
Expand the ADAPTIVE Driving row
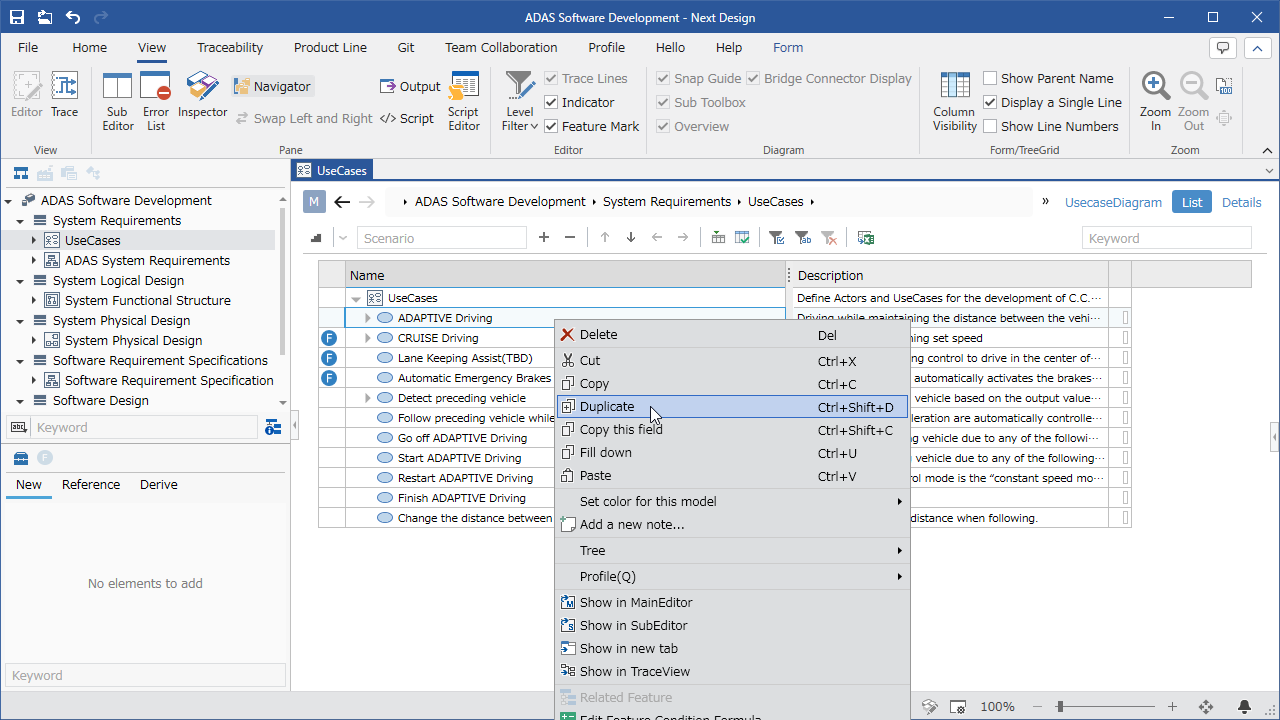click(367, 318)
